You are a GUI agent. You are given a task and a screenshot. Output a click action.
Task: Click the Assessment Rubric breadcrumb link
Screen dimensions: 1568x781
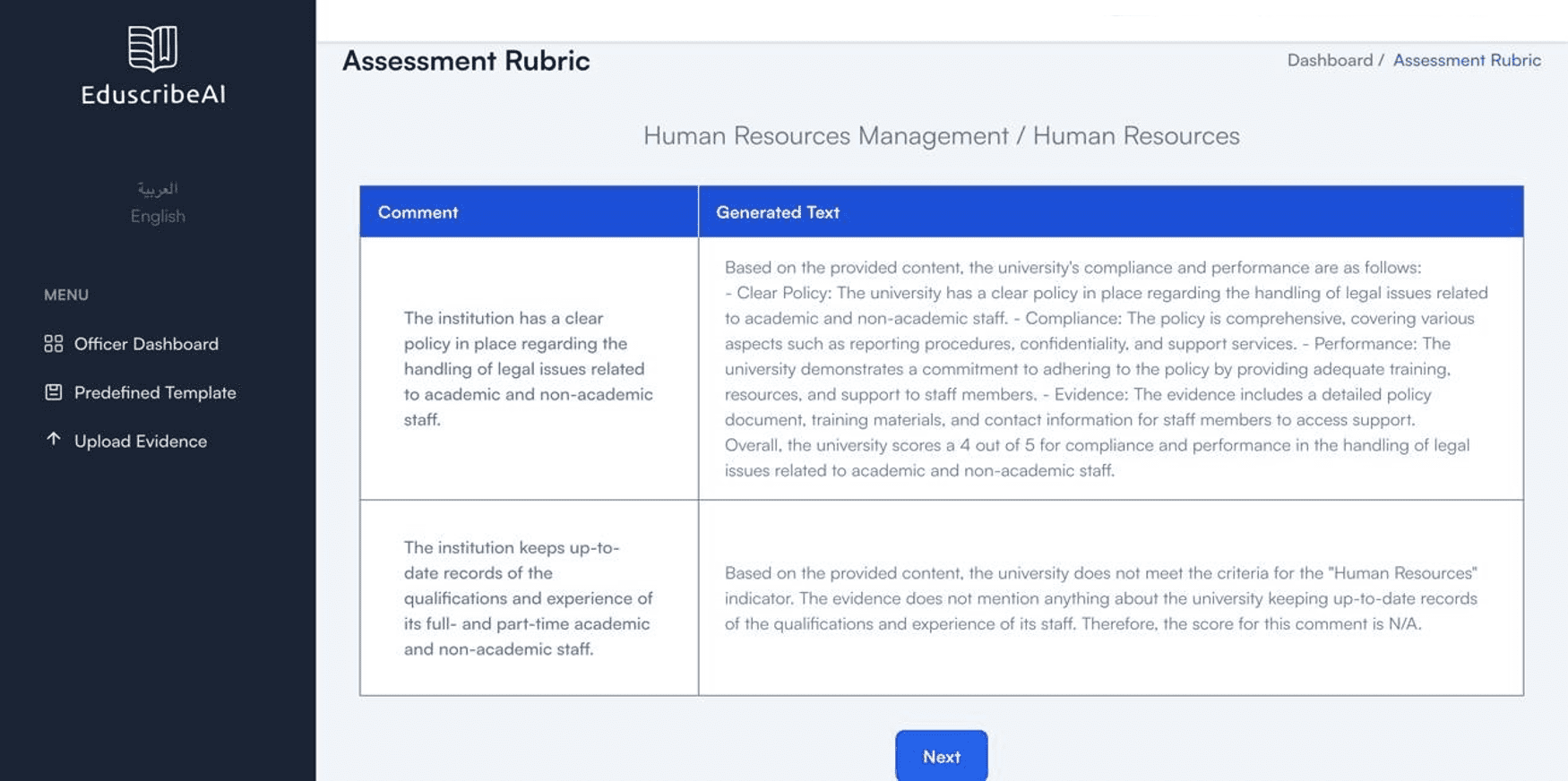(1467, 60)
